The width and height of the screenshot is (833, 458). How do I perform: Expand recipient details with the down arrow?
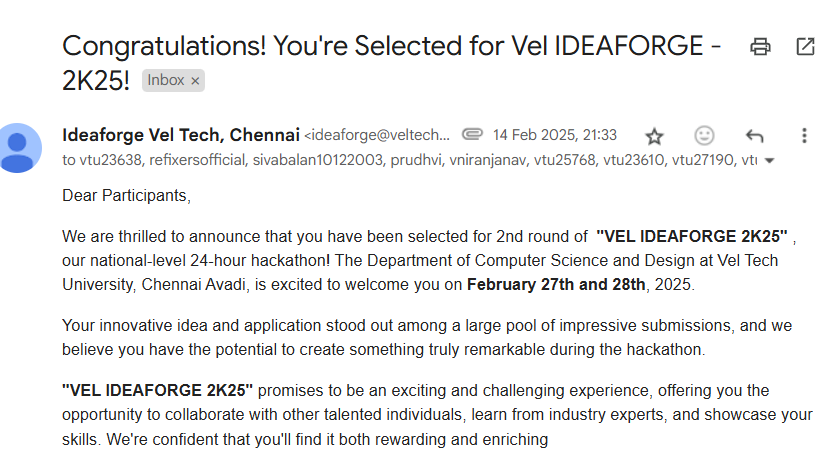click(x=770, y=160)
